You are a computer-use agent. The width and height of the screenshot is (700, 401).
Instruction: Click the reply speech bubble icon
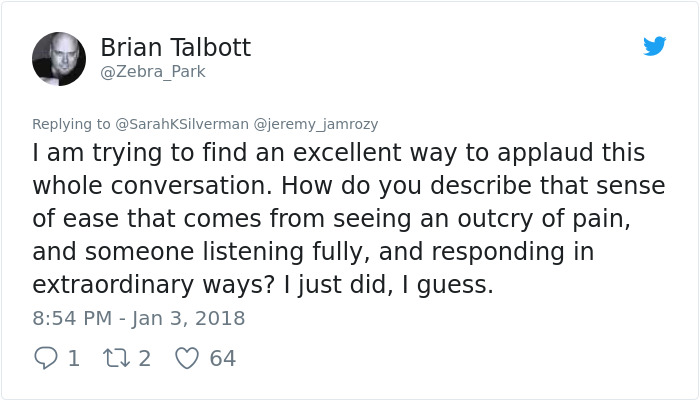[x=46, y=358]
